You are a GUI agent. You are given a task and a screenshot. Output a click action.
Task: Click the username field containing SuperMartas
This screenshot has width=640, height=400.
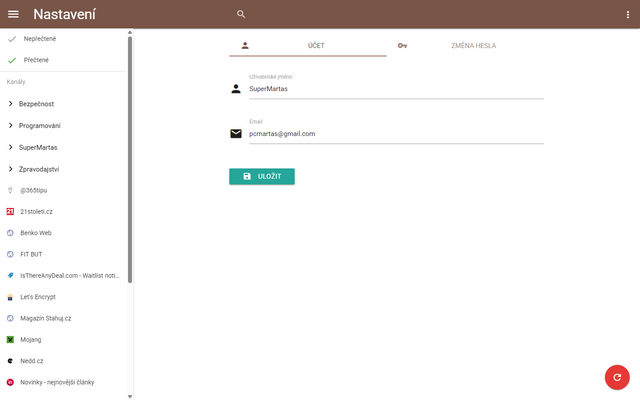pyautogui.click(x=396, y=89)
